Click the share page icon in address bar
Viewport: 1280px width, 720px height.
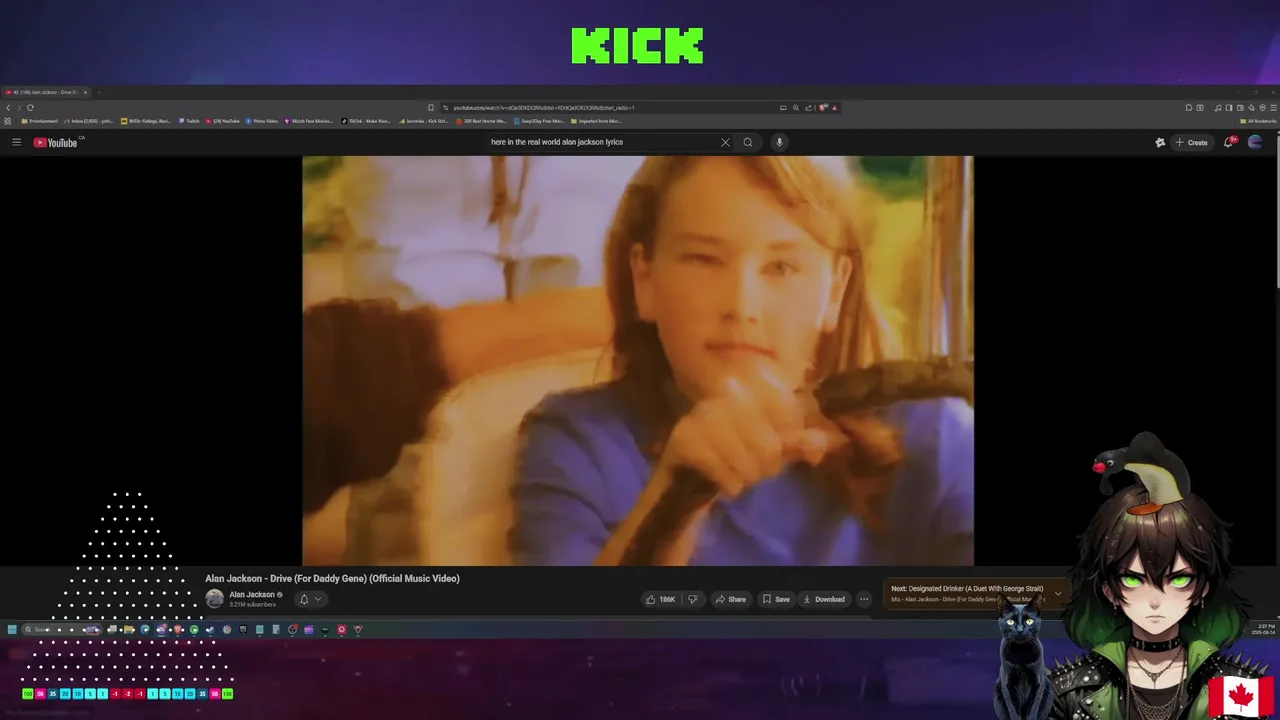pos(809,107)
